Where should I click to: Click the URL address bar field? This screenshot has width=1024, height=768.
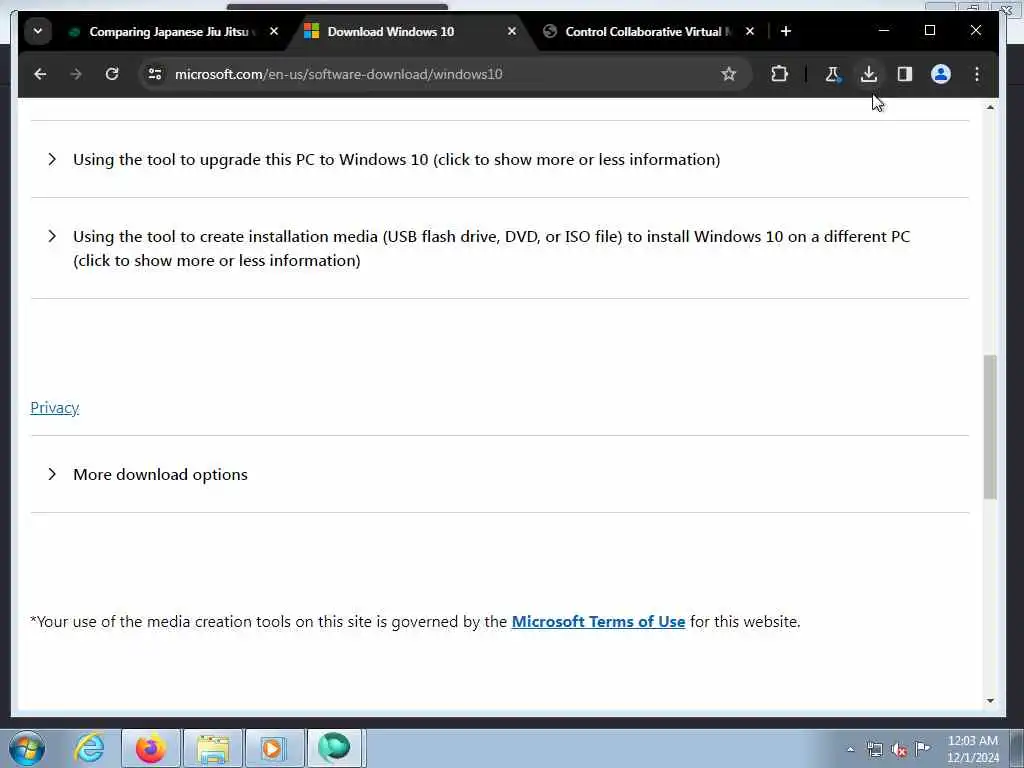point(444,74)
